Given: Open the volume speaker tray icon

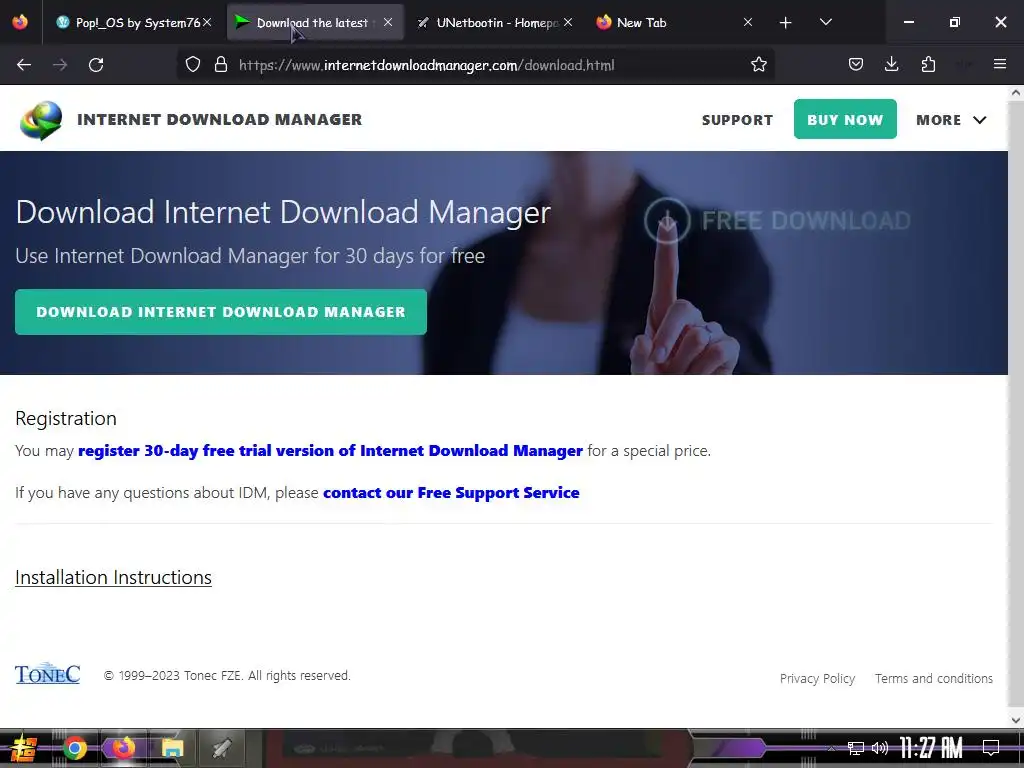Looking at the screenshot, I should (880, 748).
